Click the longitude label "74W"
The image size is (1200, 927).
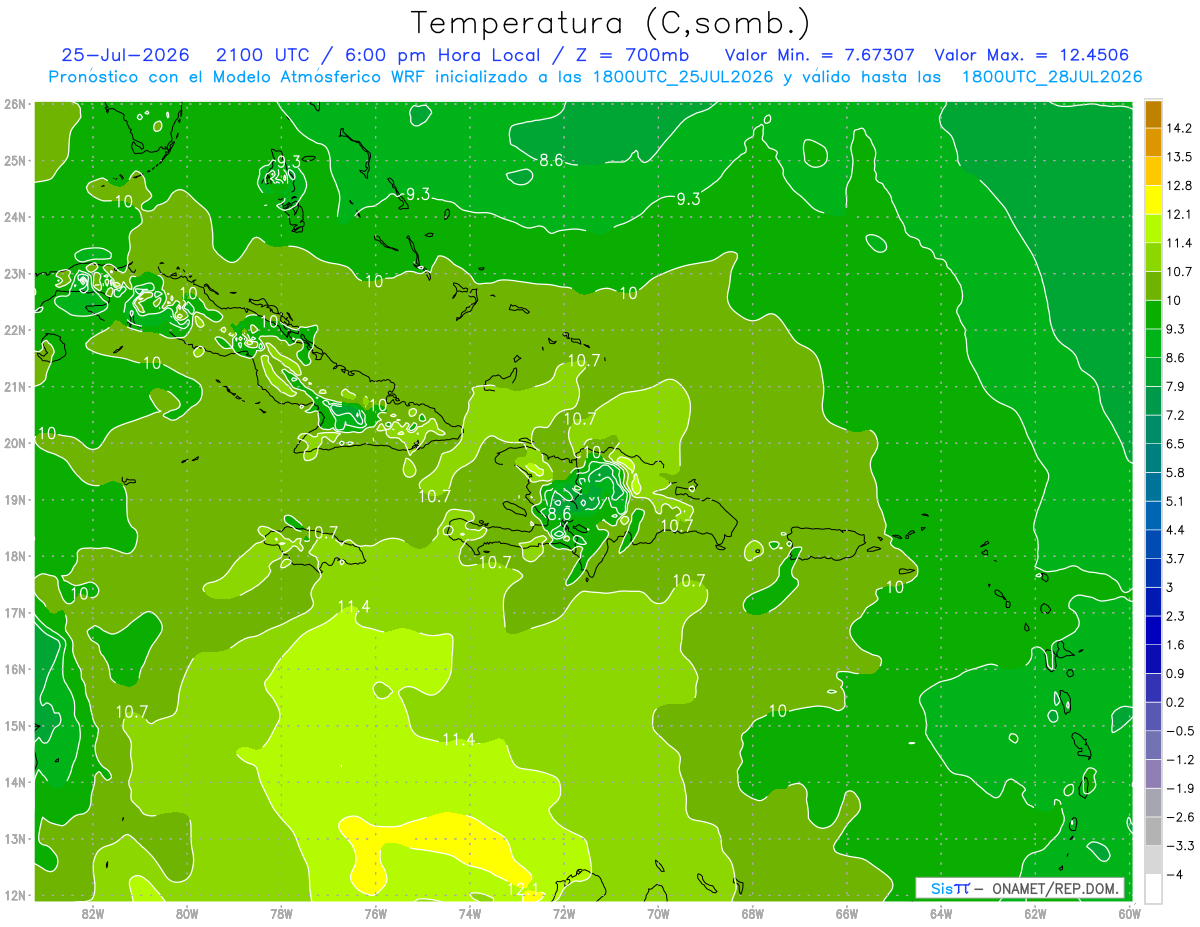click(x=470, y=913)
